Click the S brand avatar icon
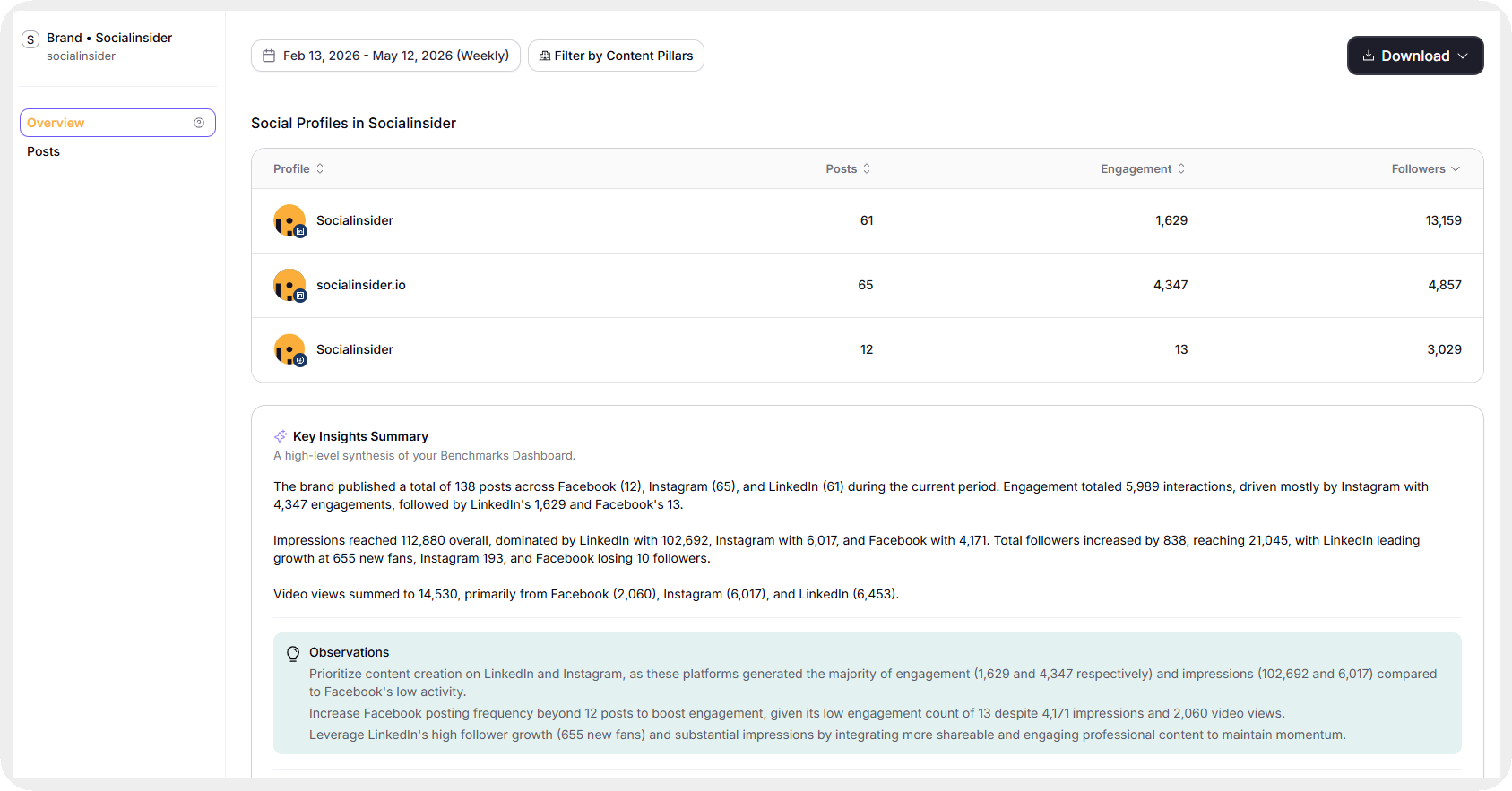Image resolution: width=1512 pixels, height=791 pixels. [x=30, y=39]
